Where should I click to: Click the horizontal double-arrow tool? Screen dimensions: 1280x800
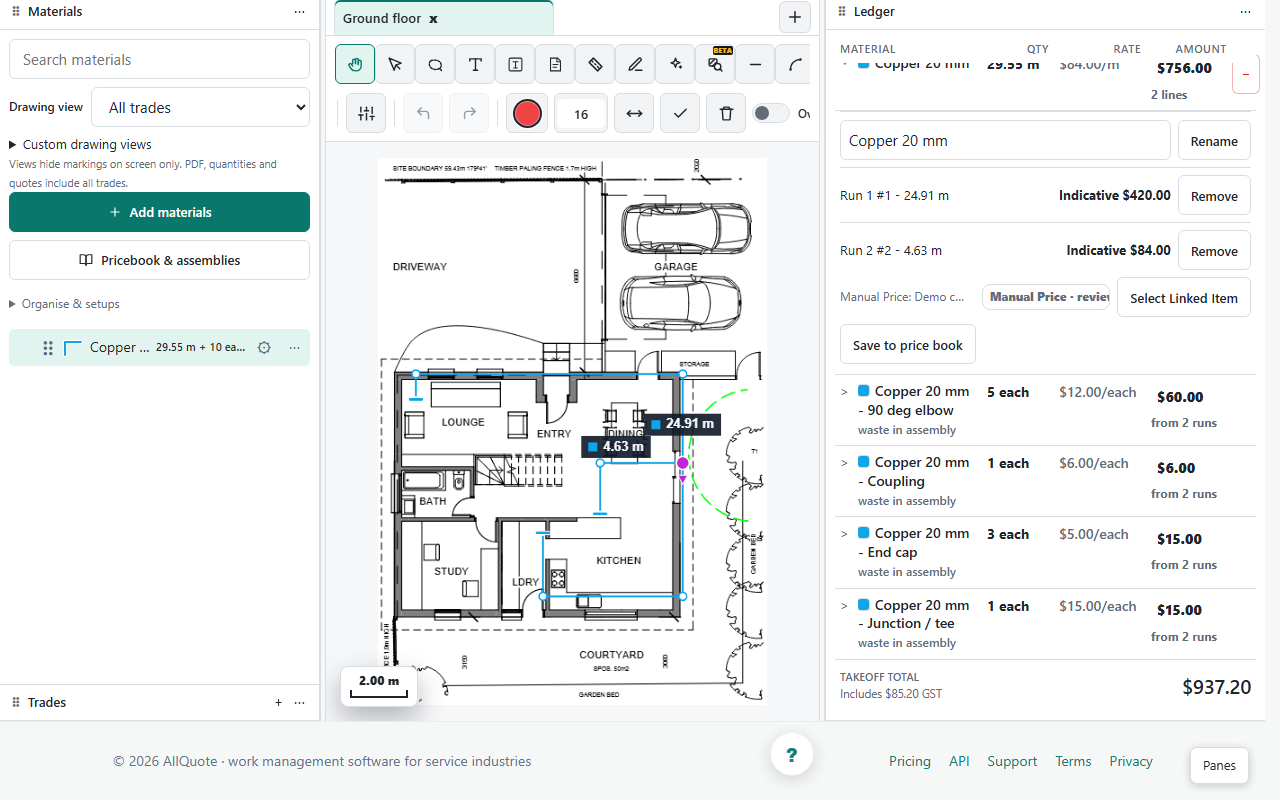pyautogui.click(x=634, y=113)
